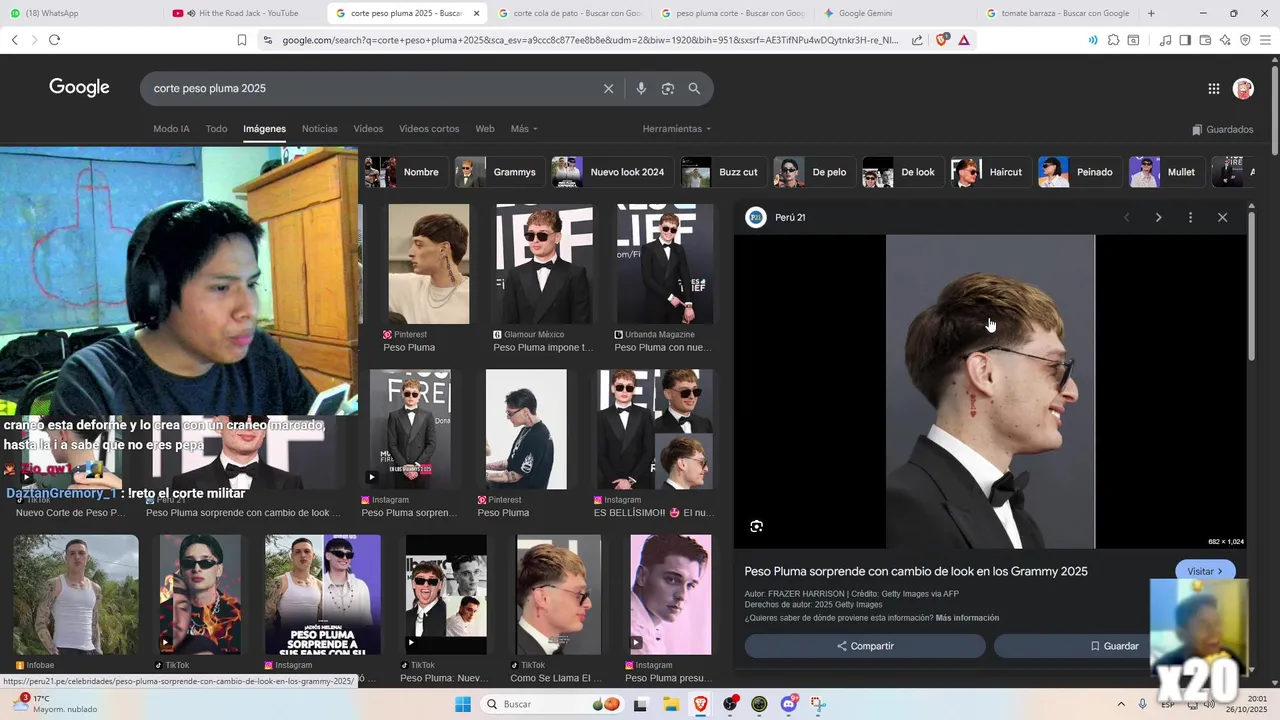Click the Google logo

[x=79, y=87]
